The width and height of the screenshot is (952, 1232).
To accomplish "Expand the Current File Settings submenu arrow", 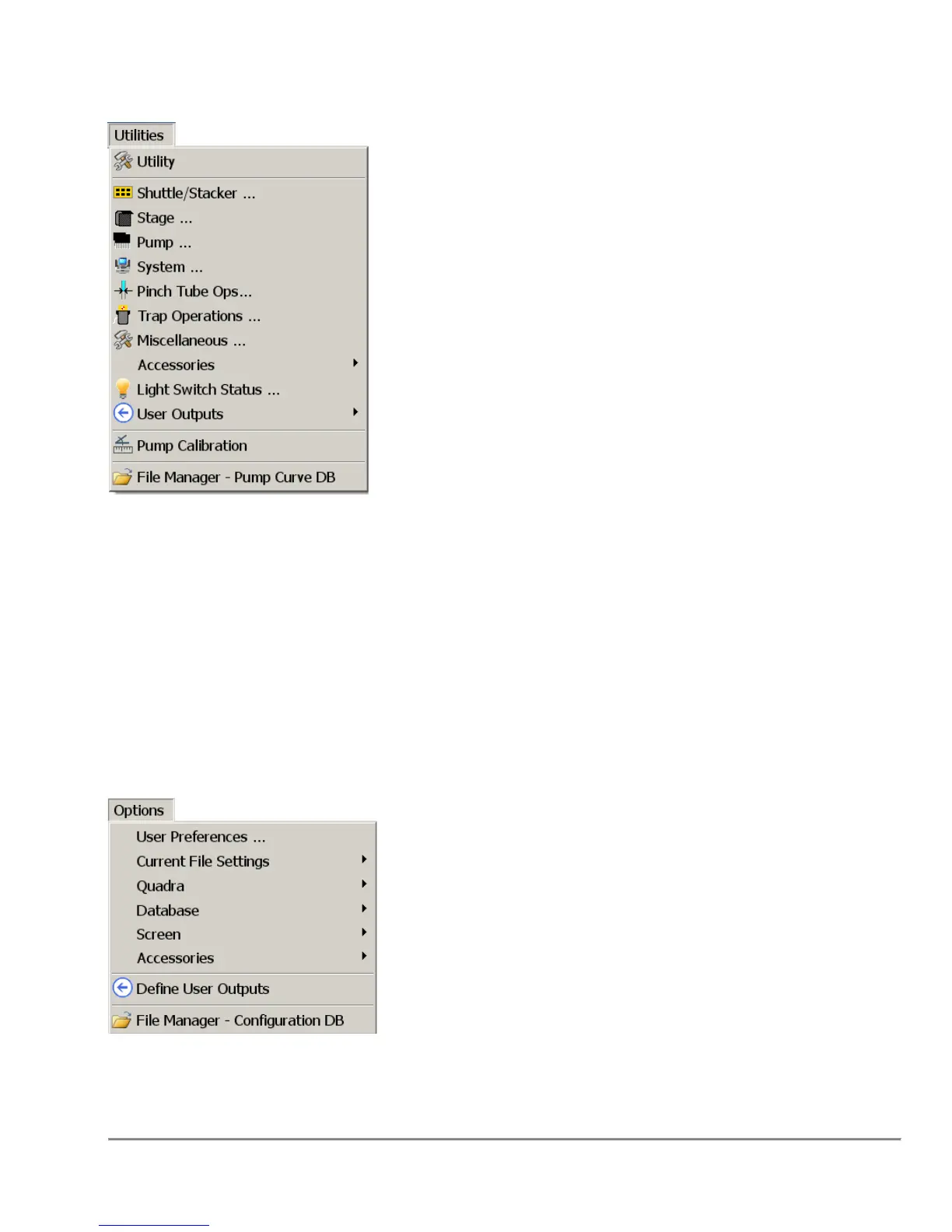I will click(364, 859).
